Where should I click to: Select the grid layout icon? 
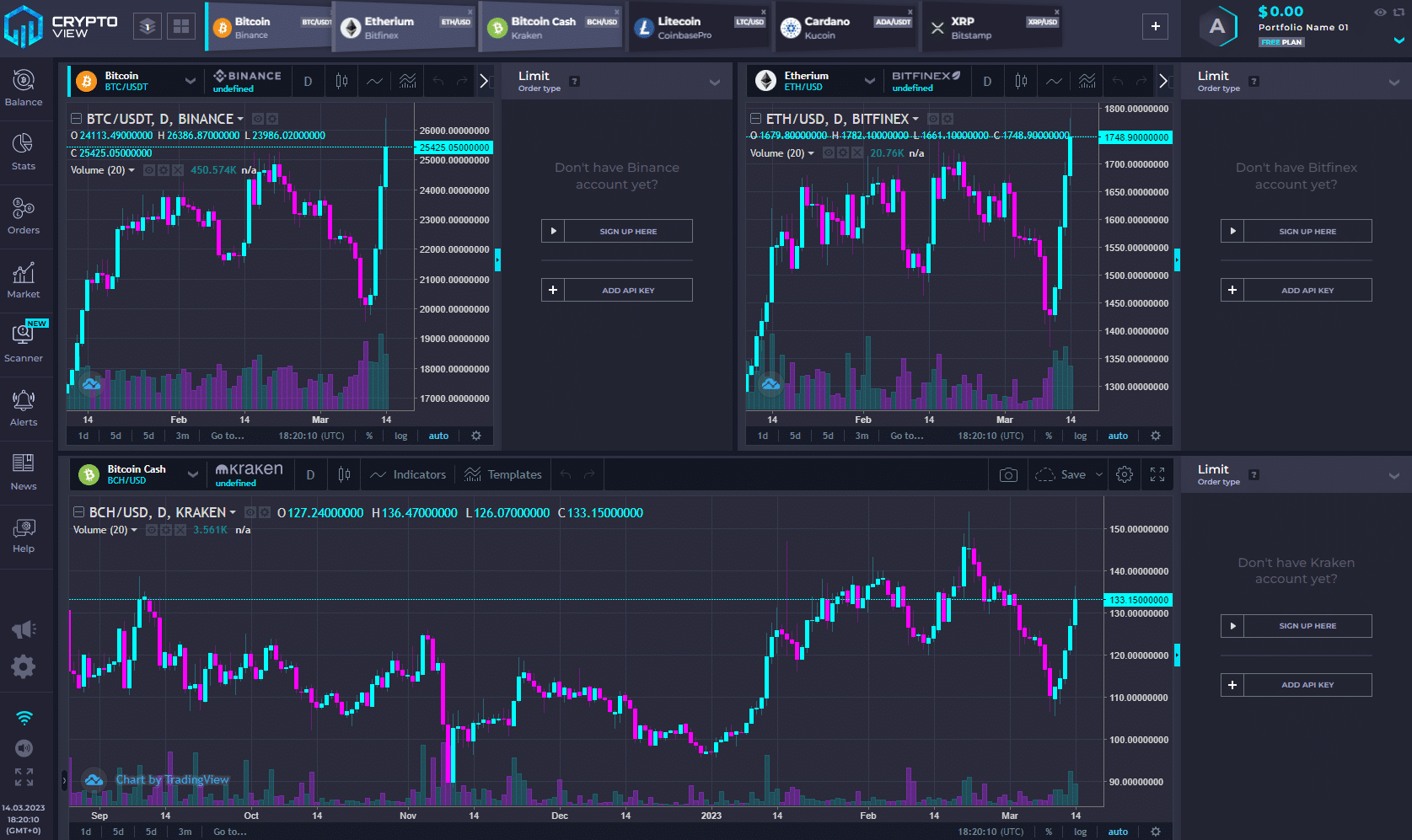tap(181, 26)
